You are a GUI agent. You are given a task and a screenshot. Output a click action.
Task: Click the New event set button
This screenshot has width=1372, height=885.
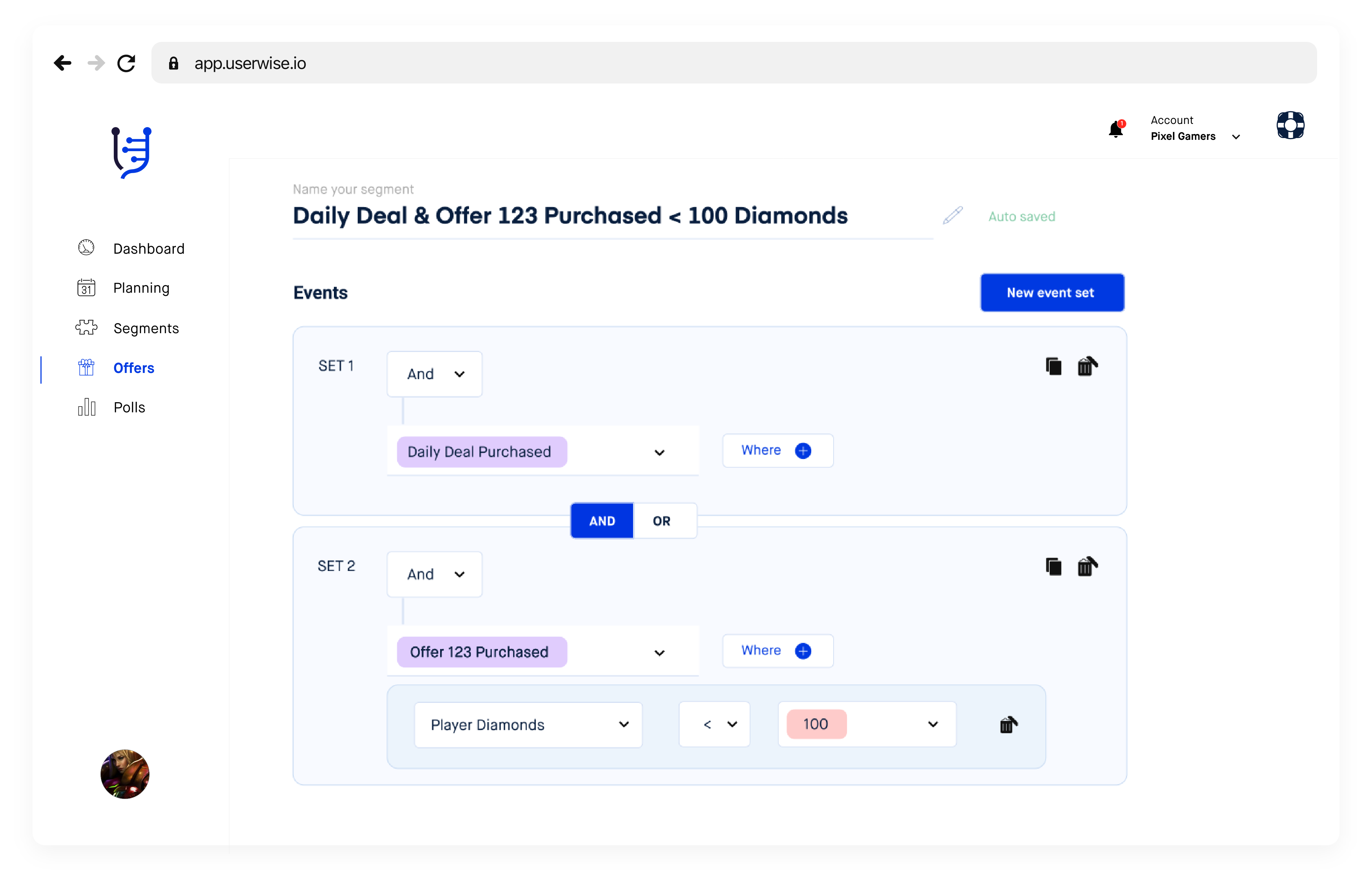1051,292
